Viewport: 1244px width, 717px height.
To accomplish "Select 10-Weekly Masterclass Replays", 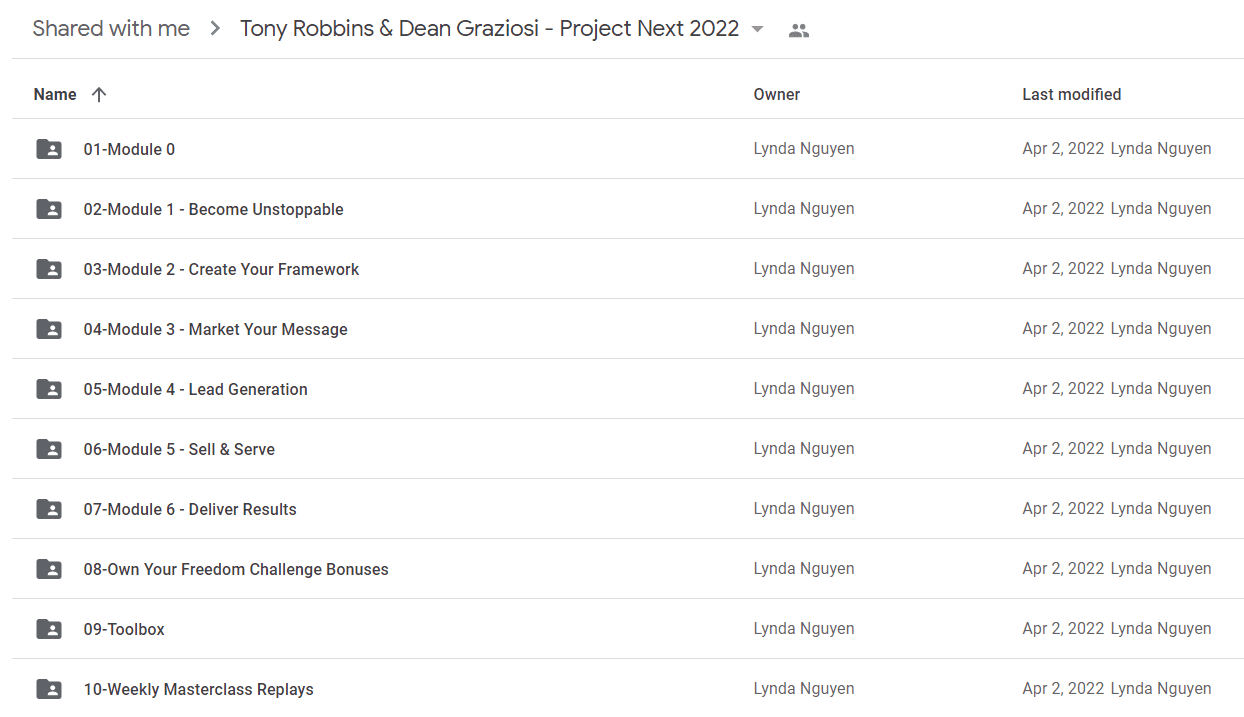I will [x=198, y=689].
